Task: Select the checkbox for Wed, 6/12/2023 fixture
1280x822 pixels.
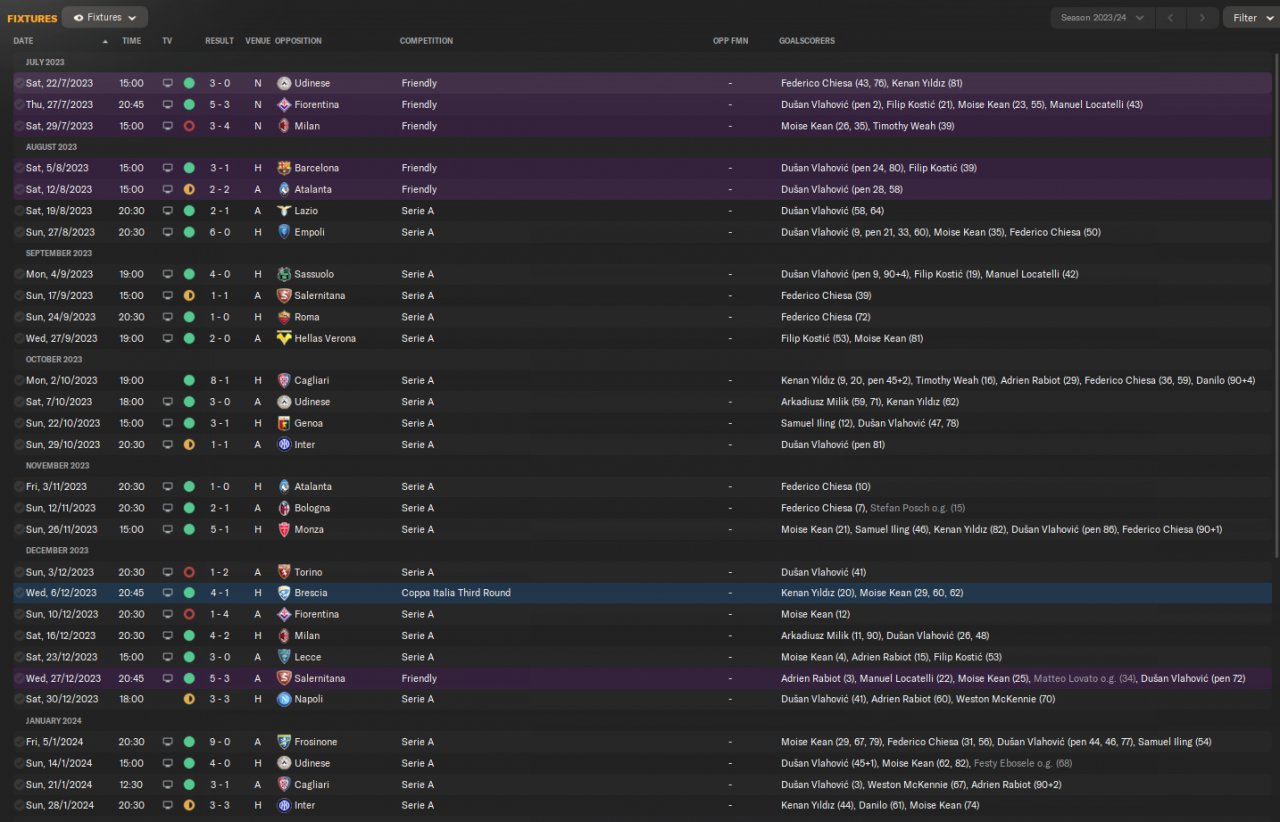Action: pos(18,593)
